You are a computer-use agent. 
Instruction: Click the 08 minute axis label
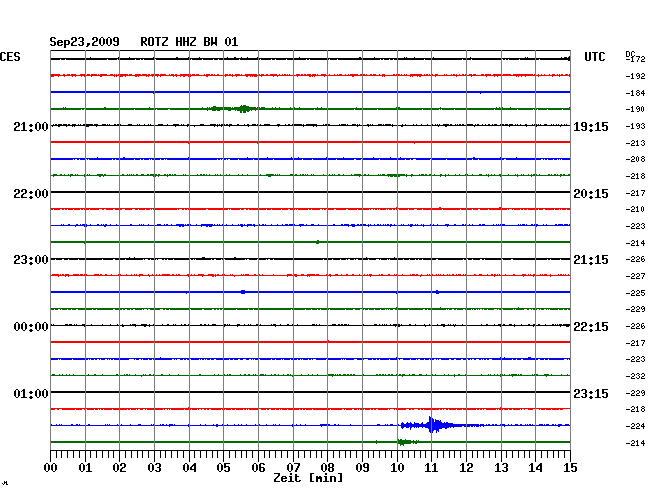coord(327,467)
